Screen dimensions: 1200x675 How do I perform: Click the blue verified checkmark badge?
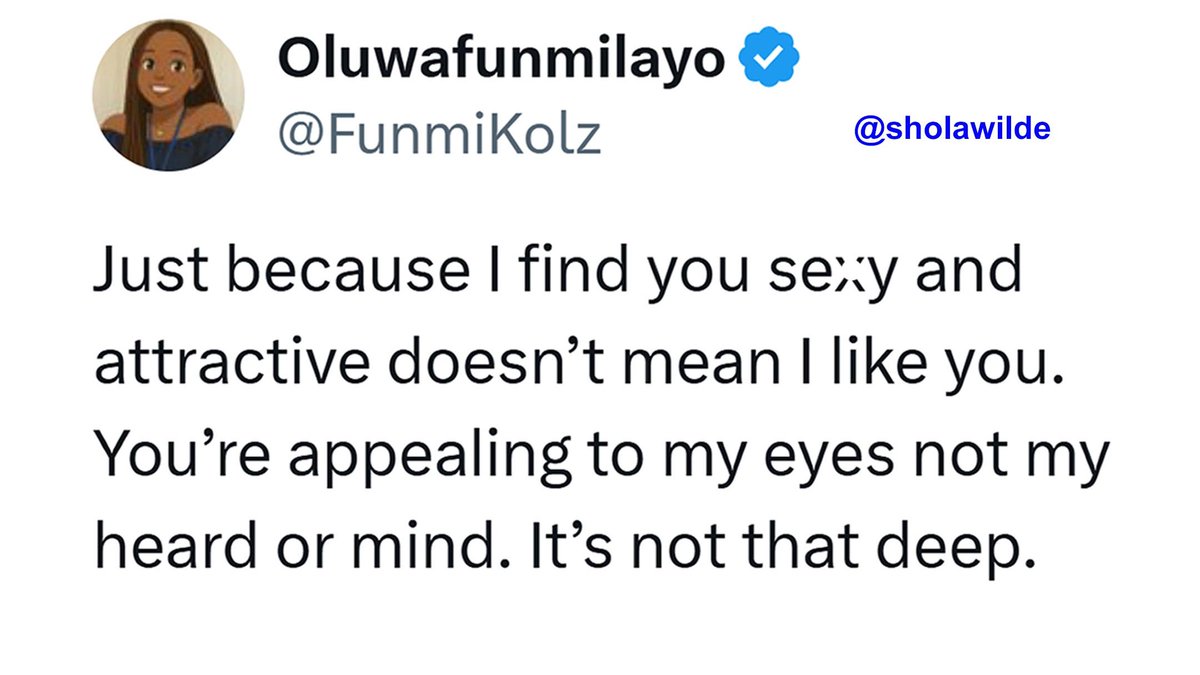[x=768, y=61]
